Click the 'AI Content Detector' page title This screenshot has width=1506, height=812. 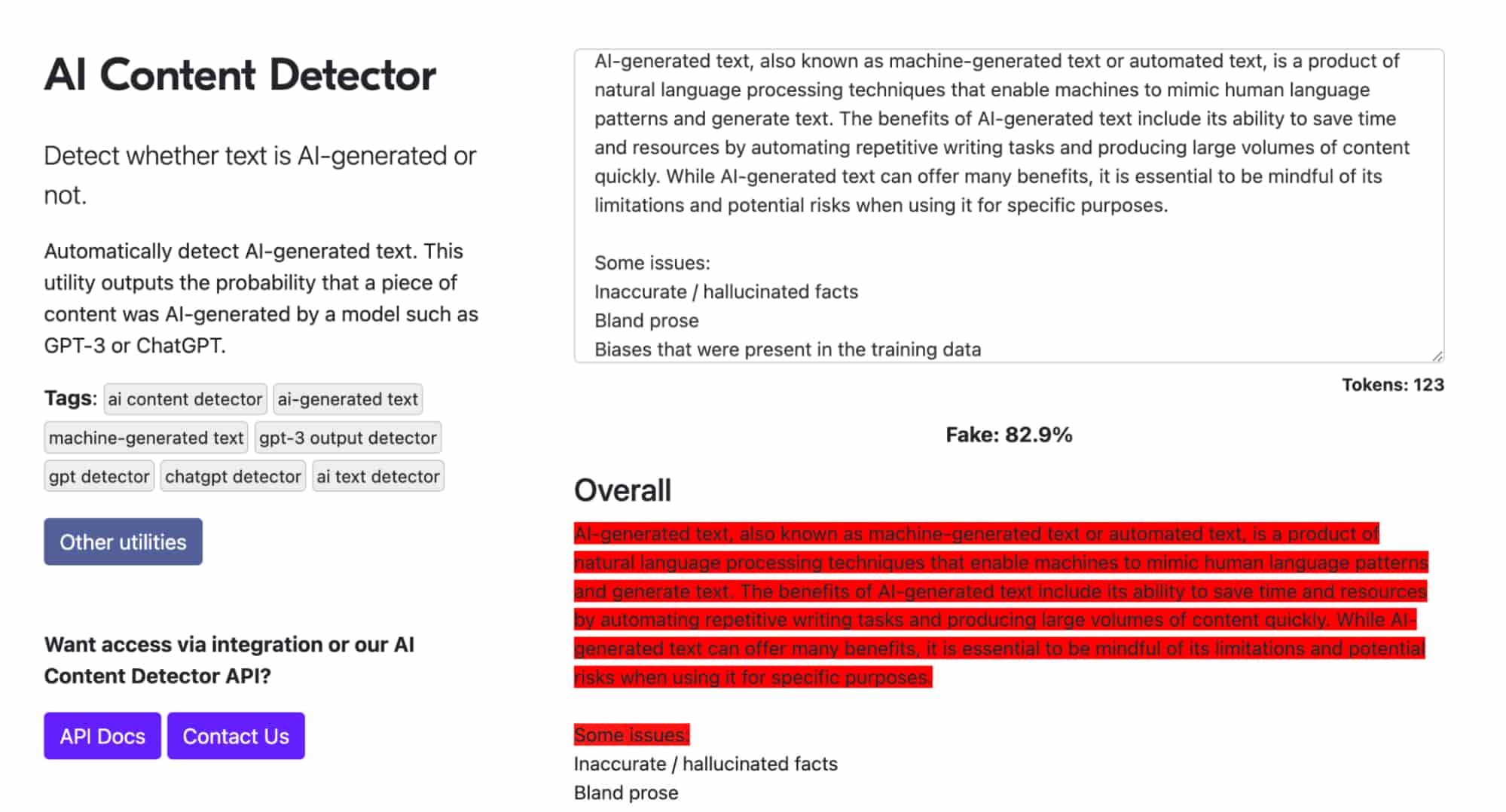240,75
